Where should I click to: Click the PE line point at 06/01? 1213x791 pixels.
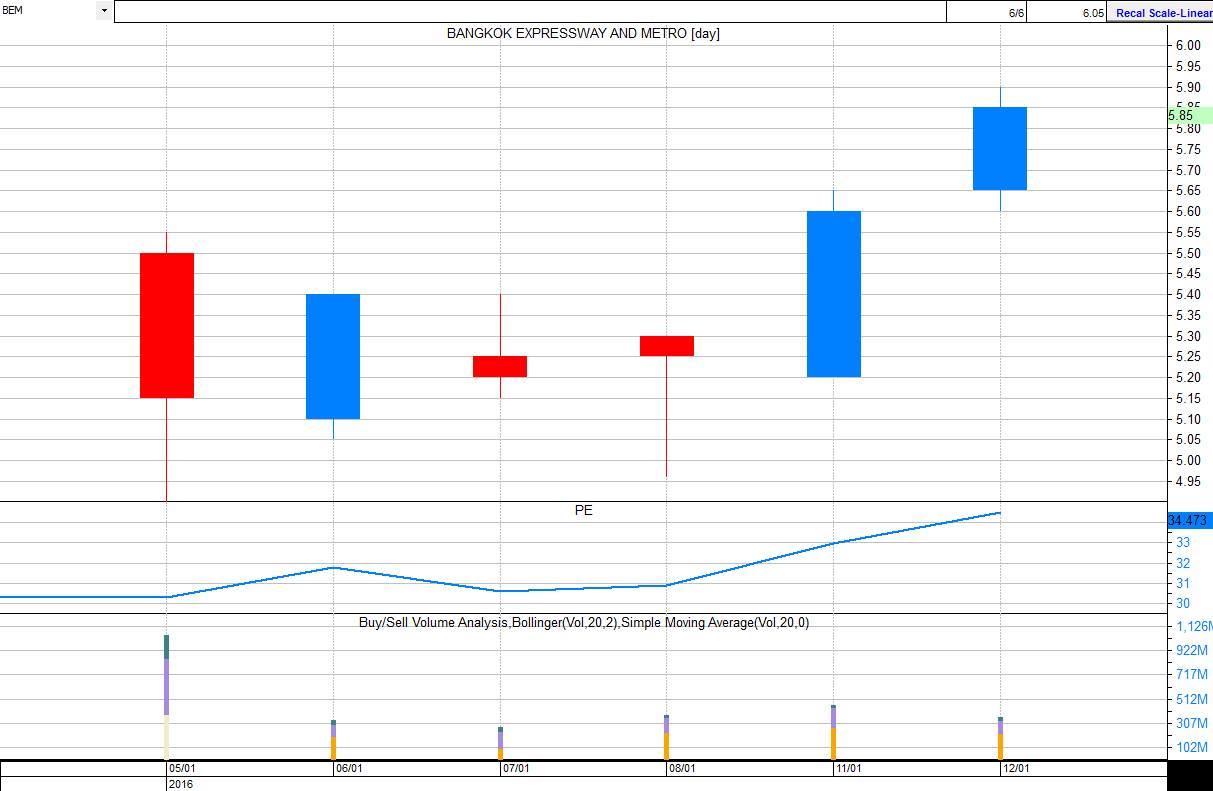pos(333,568)
